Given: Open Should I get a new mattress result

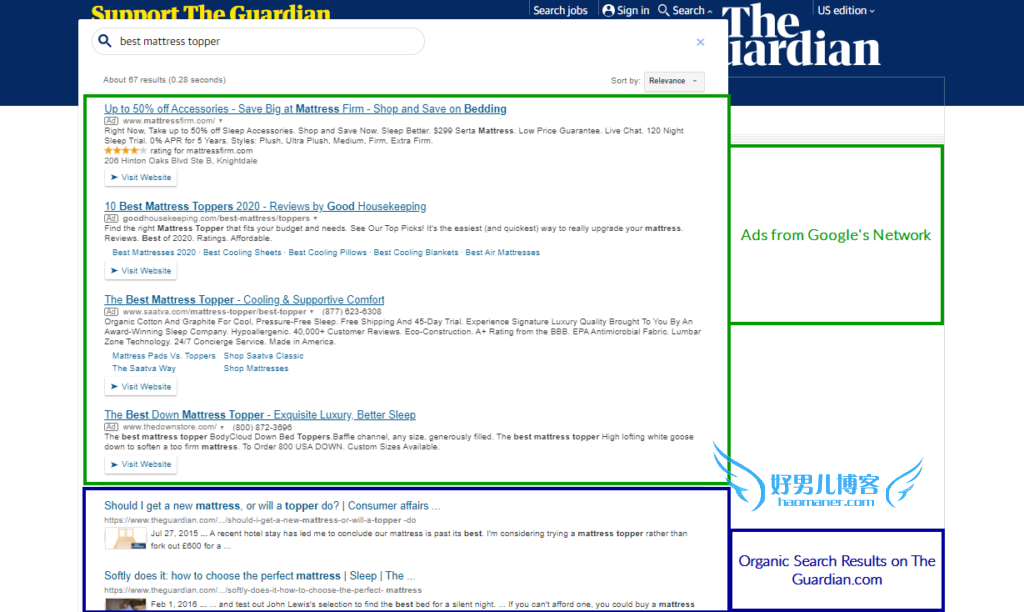Looking at the screenshot, I should point(272,506).
